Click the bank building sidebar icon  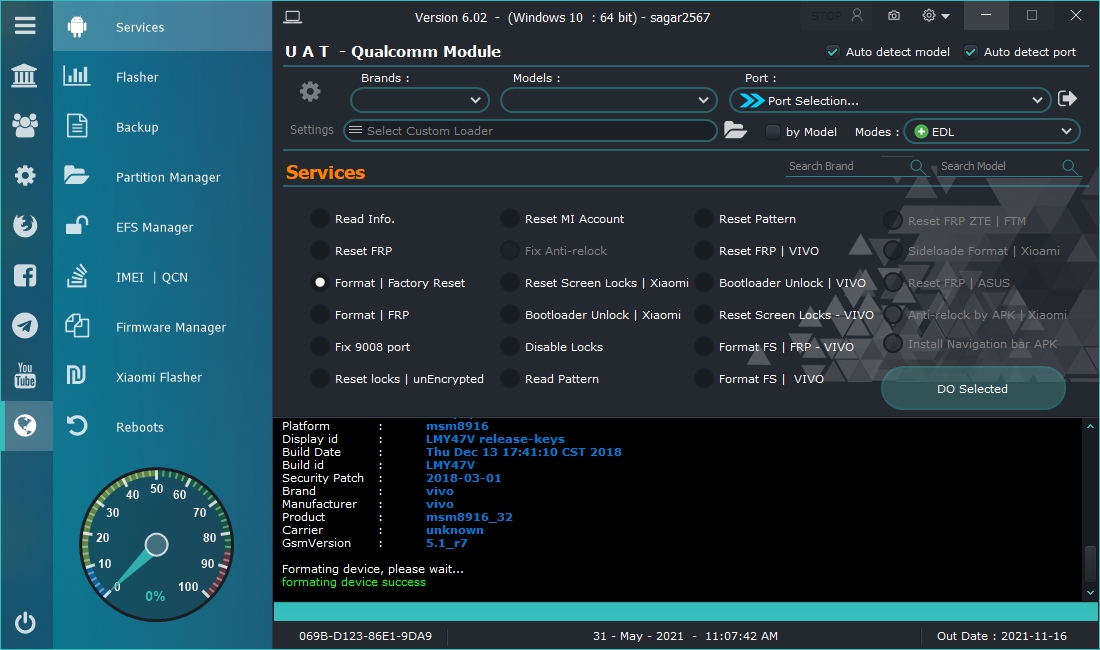pos(25,76)
